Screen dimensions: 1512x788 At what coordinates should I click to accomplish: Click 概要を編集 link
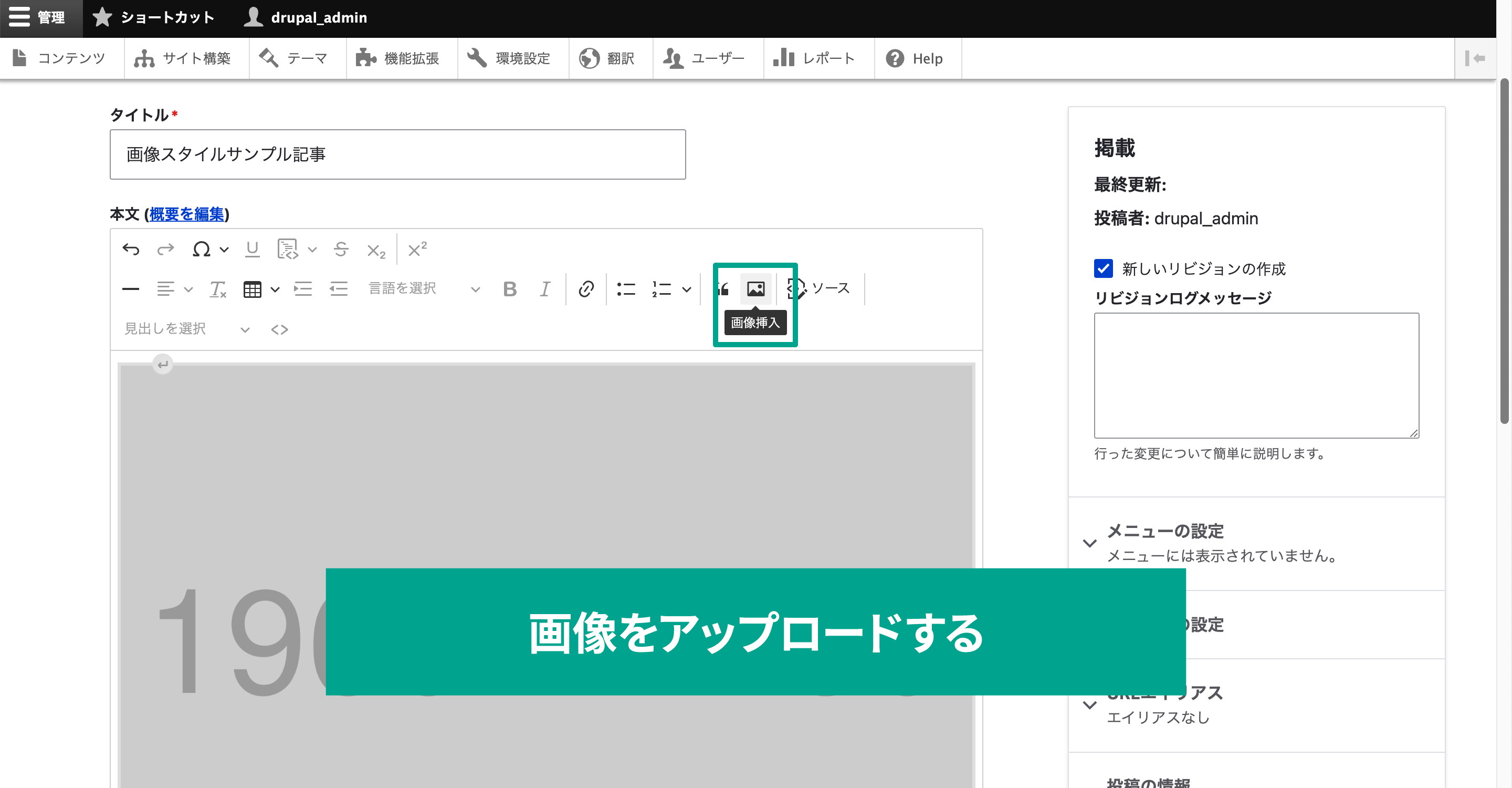(187, 214)
